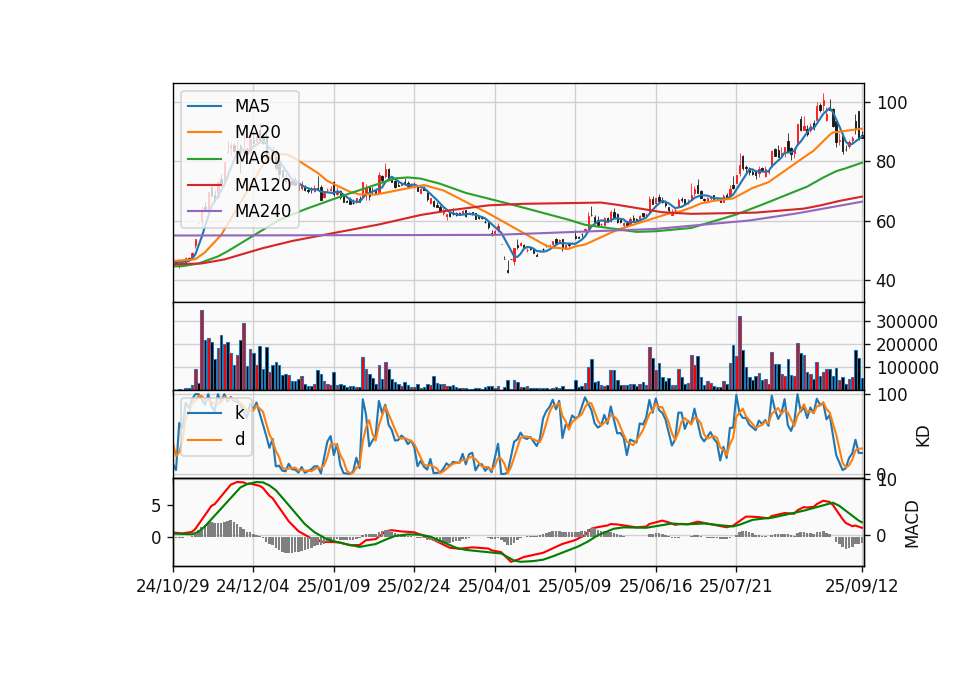Click the MA120 legend label
Viewport: 960px width, 690px height.
point(263,184)
